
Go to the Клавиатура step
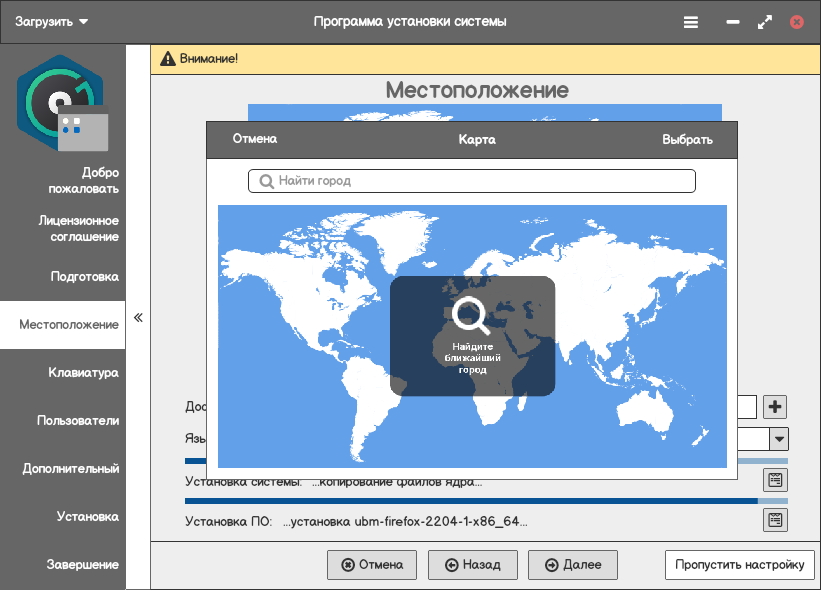click(83, 373)
